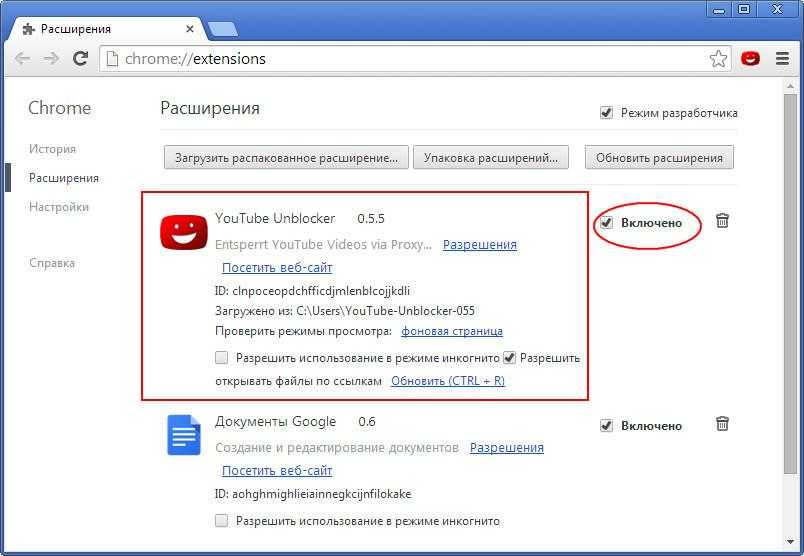
Task: Go forward using the browser forward arrow
Action: tap(51, 58)
